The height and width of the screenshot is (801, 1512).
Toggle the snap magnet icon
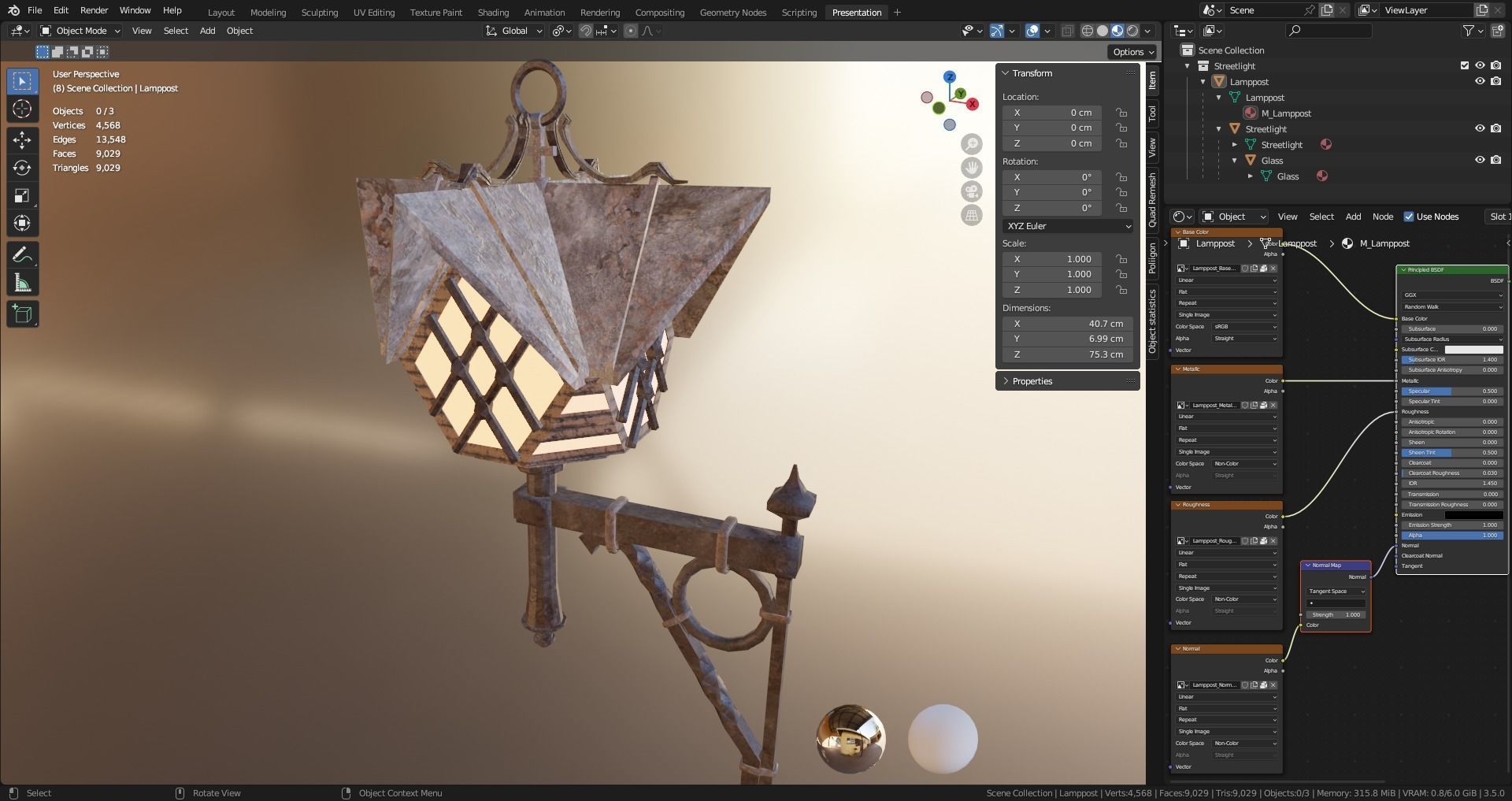tap(586, 31)
